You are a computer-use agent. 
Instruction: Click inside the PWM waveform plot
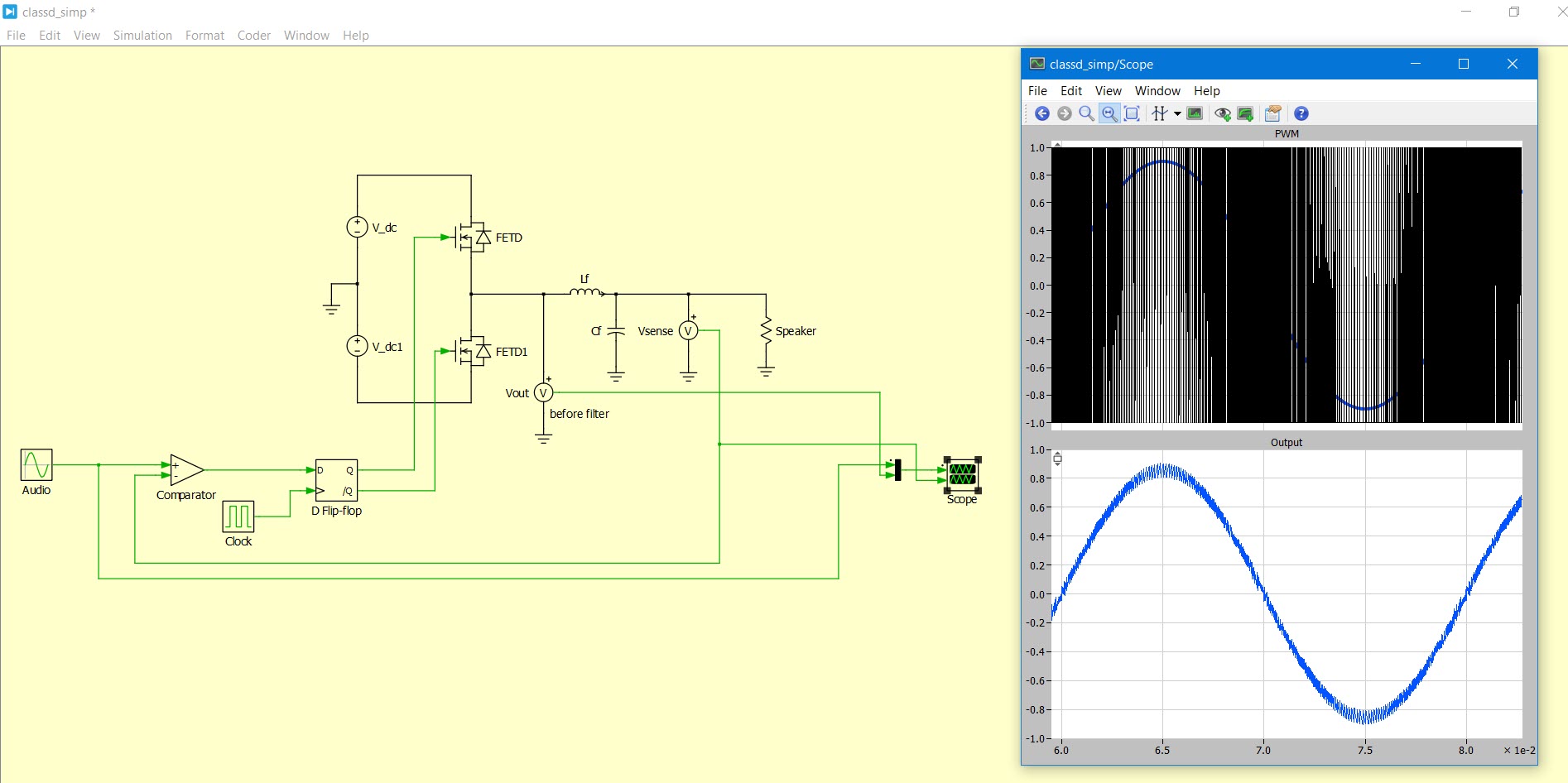[x=1287, y=286]
